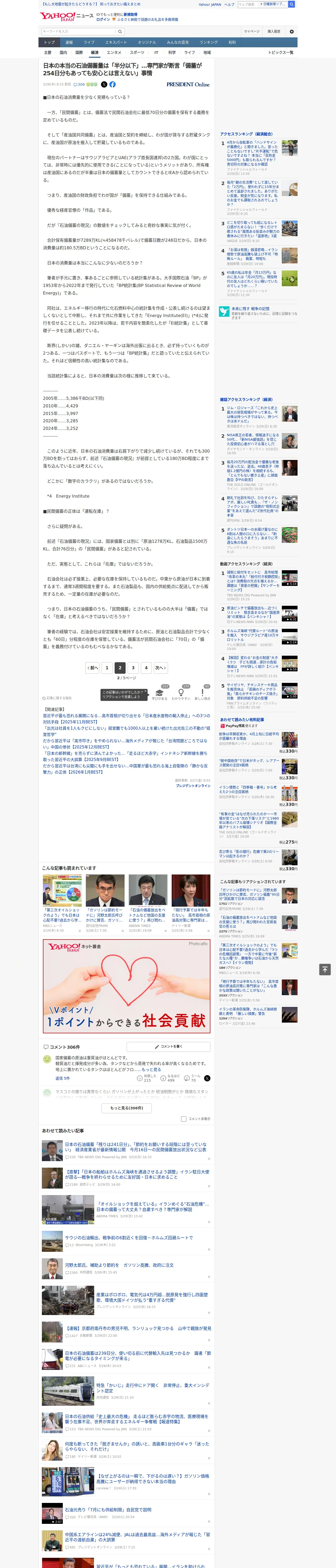Viewport: 336px width, 1568px height.
Task: Open the 速報 tab
Action: pos(69,43)
